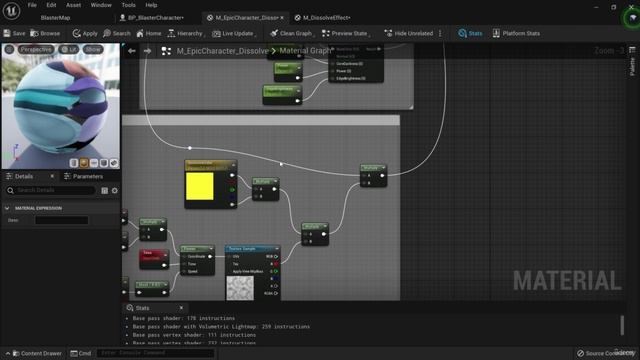640x360 pixels.
Task: Open the Edit menu
Action: 51,5
